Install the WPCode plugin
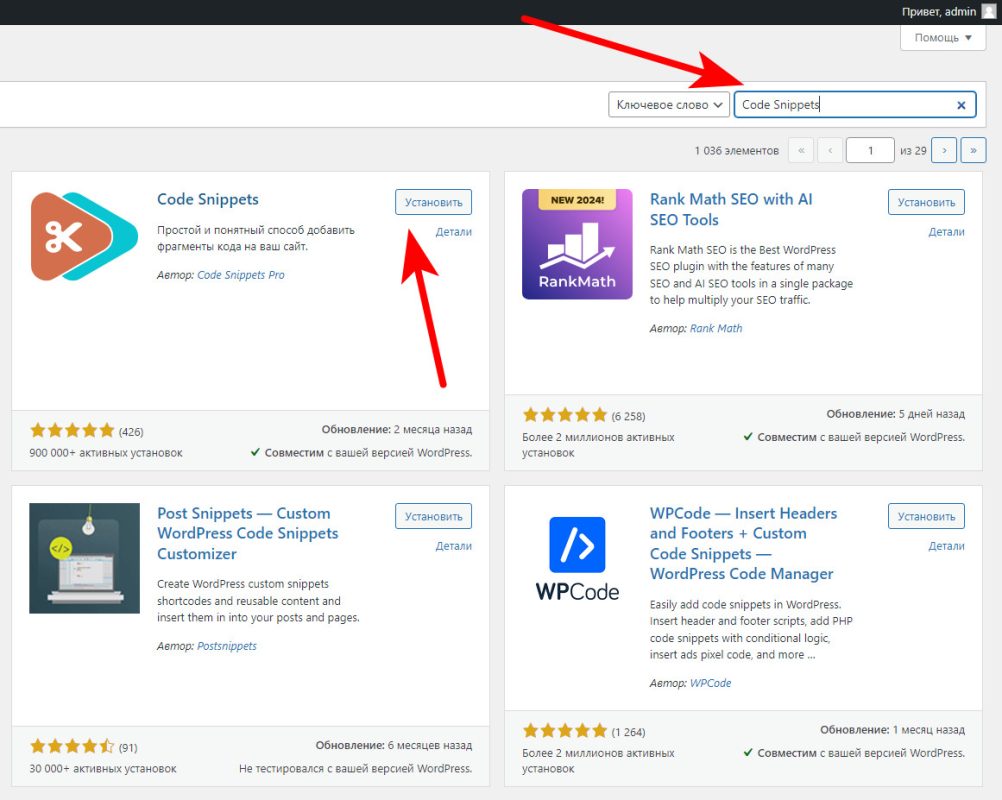The width and height of the screenshot is (1002, 800). click(x=926, y=516)
